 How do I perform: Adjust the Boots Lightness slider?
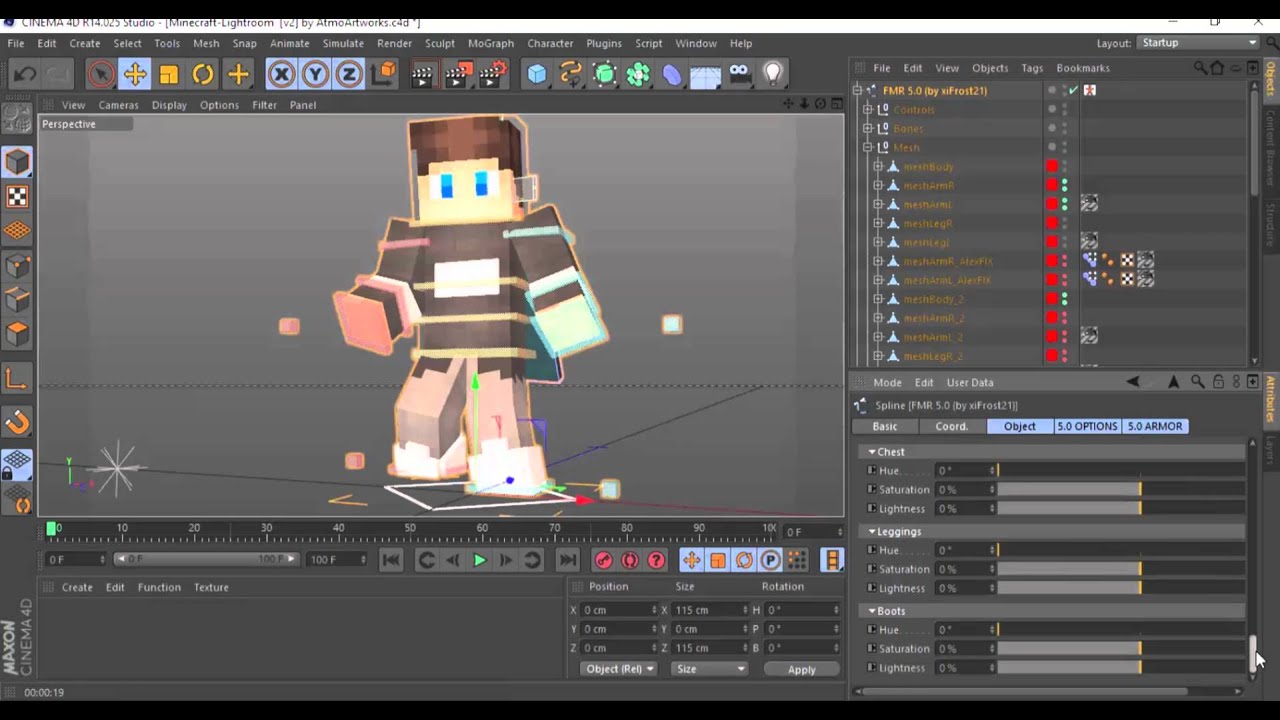point(1120,668)
